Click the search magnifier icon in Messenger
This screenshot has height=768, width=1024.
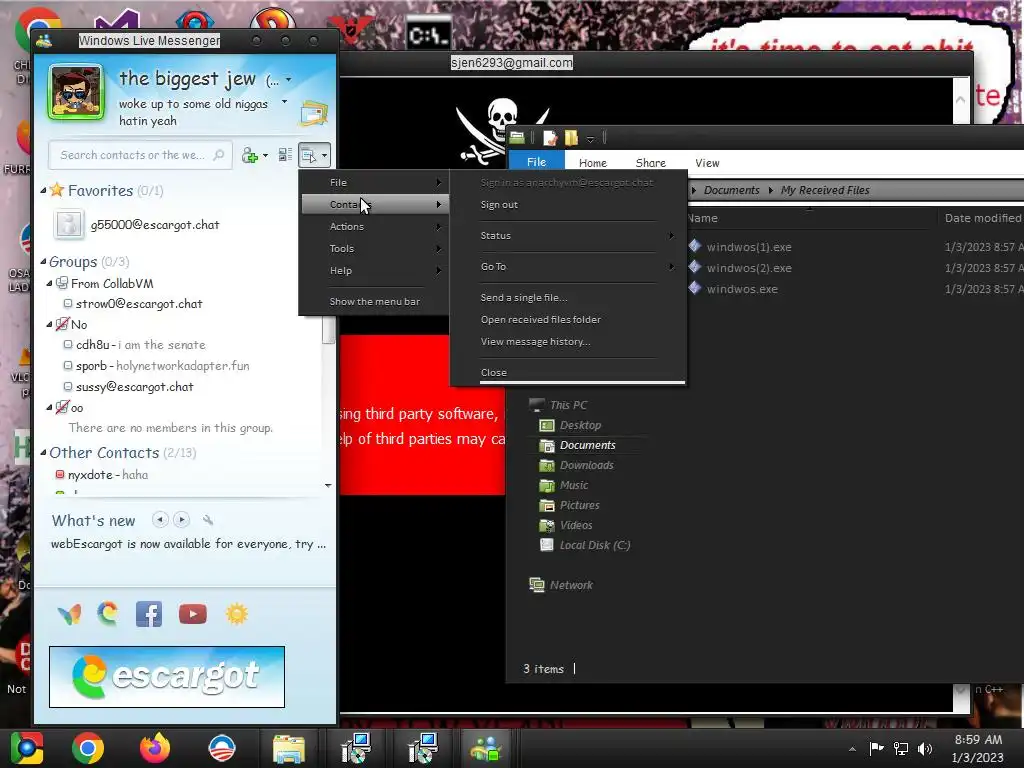[219, 155]
